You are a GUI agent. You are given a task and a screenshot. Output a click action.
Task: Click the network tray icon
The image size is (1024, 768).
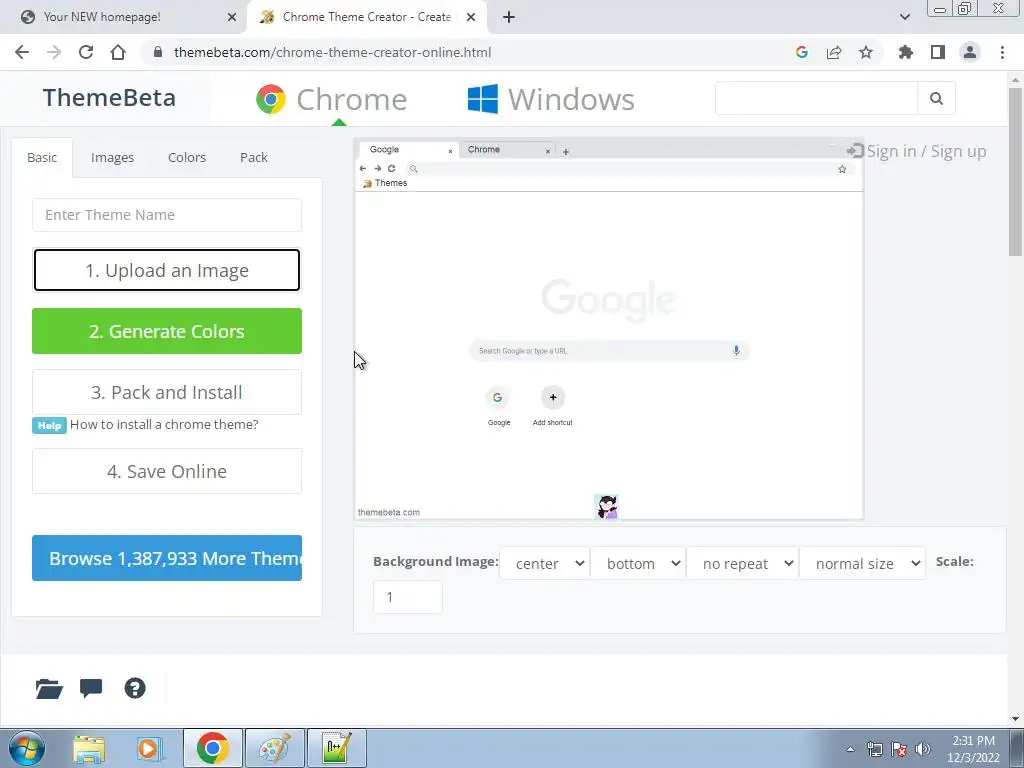coord(874,749)
